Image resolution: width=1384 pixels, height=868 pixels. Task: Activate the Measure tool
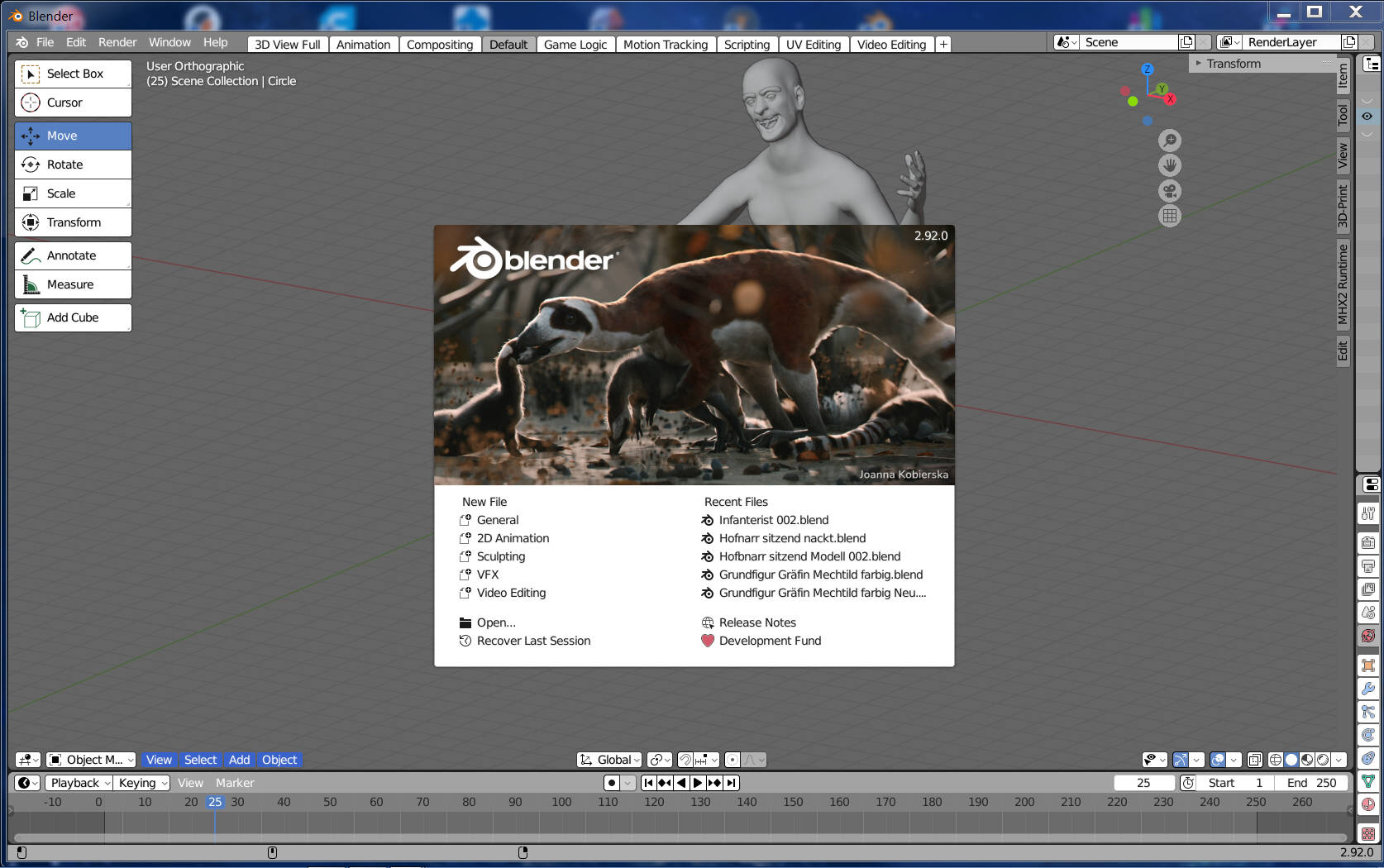coord(73,284)
